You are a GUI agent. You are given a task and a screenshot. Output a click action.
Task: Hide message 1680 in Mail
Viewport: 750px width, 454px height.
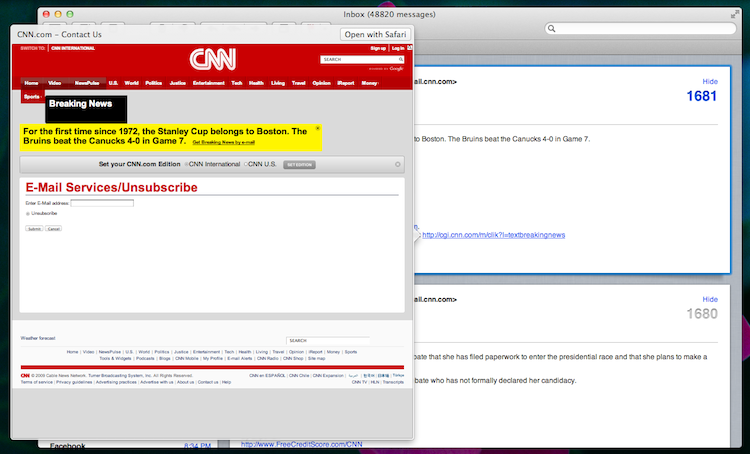710,299
